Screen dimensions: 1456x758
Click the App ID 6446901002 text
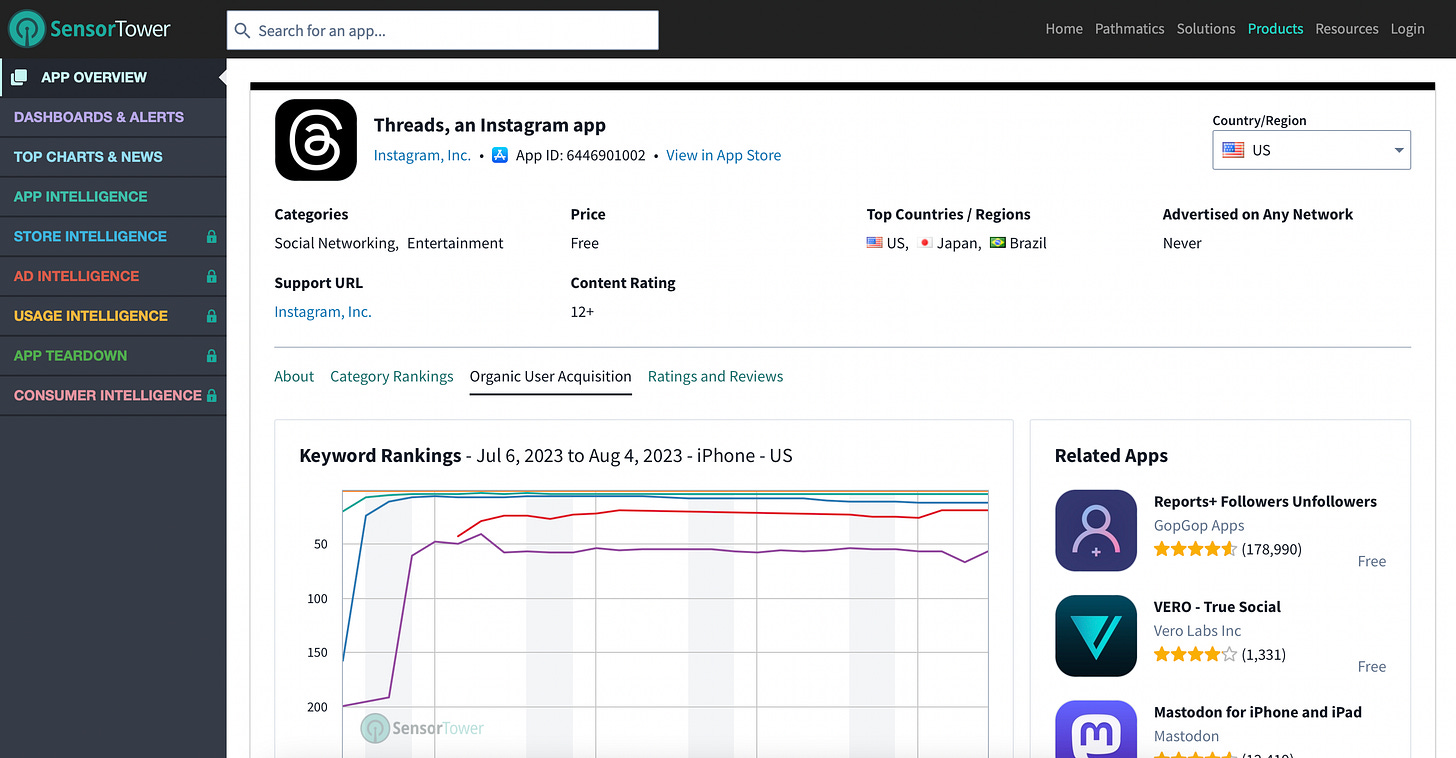pyautogui.click(x=581, y=155)
